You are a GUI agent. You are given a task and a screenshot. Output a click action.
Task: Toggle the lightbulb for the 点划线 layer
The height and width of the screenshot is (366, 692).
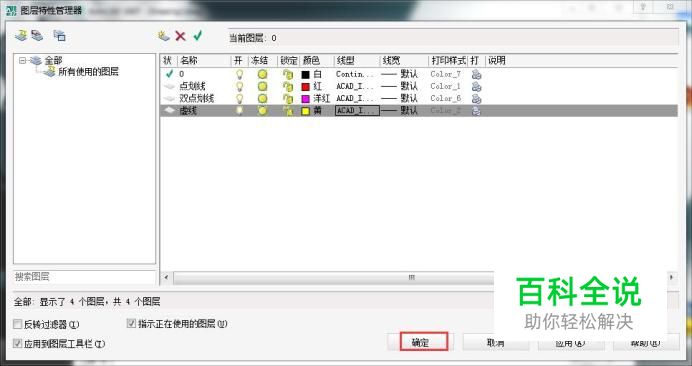pos(239,86)
